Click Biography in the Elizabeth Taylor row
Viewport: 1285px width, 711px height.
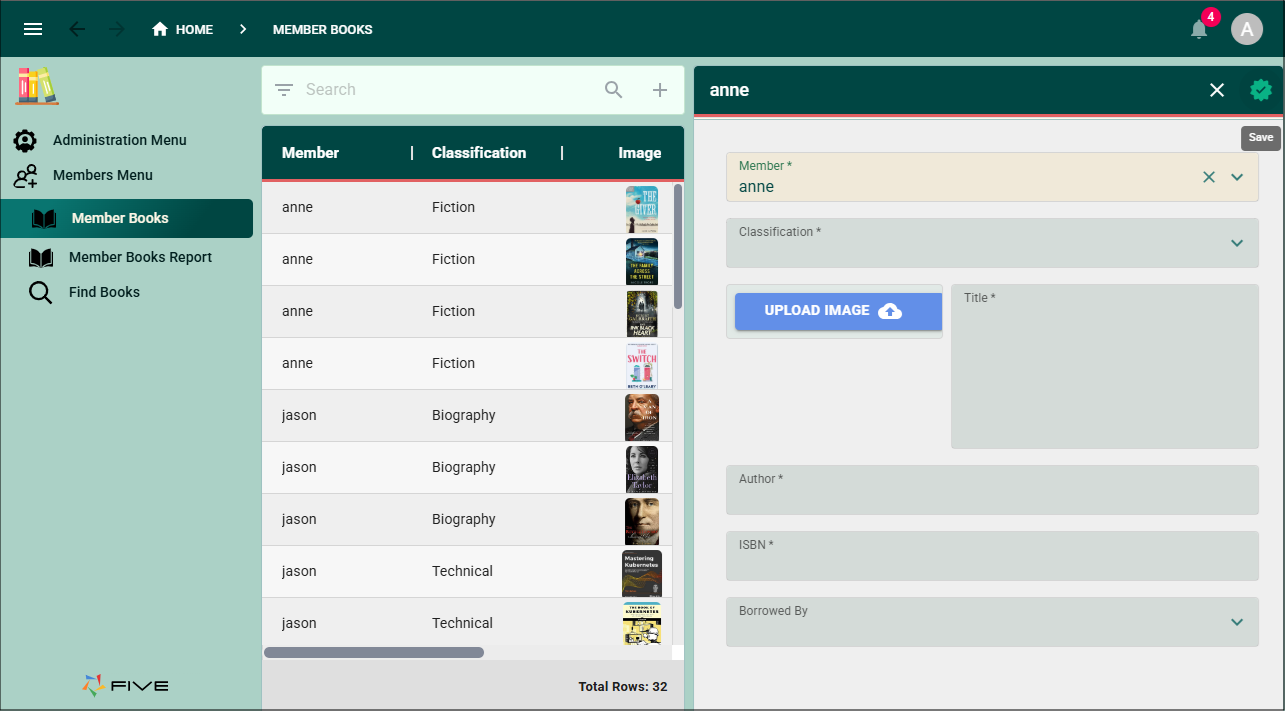click(x=464, y=468)
